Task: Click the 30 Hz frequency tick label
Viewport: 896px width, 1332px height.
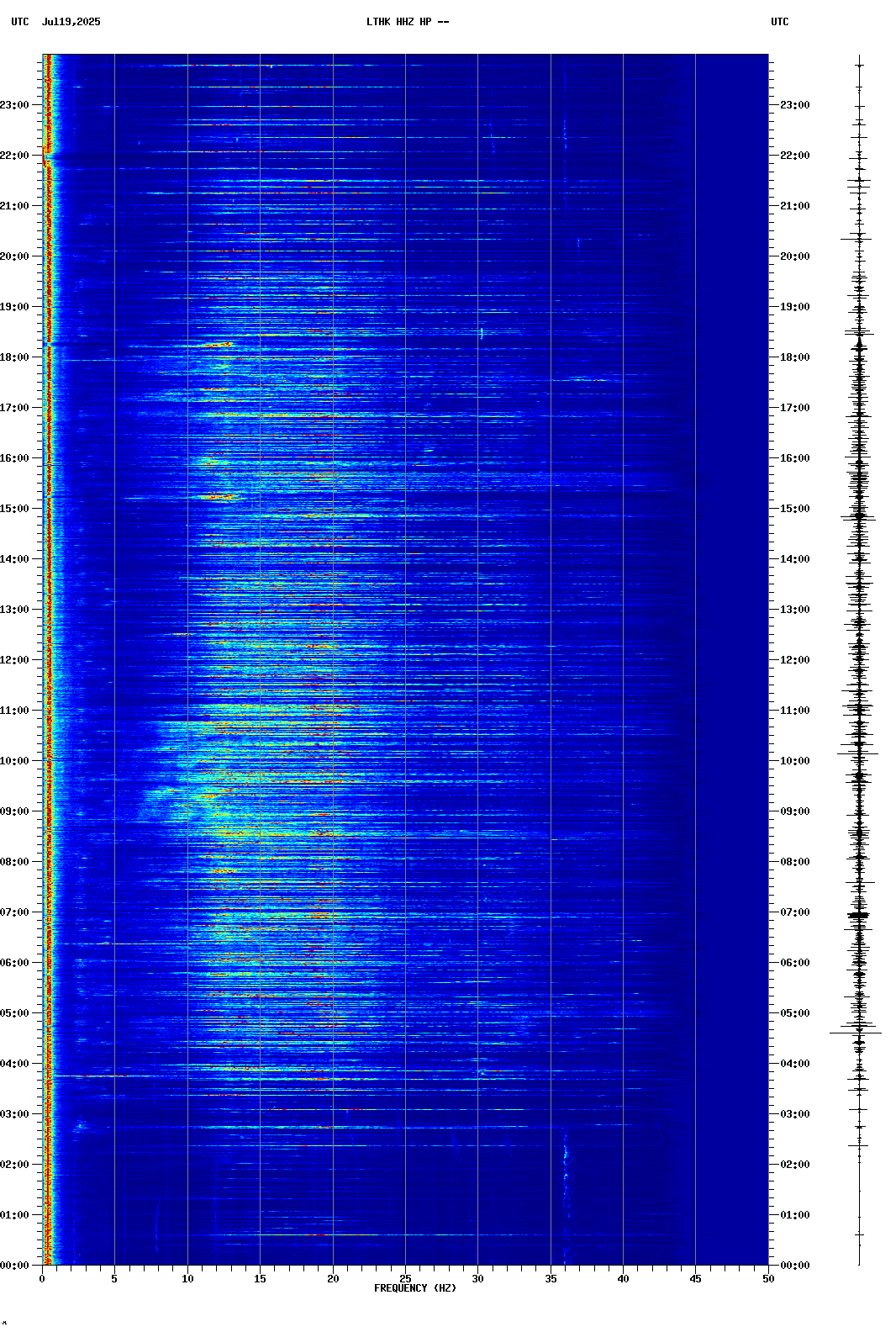Action: coord(477,1279)
